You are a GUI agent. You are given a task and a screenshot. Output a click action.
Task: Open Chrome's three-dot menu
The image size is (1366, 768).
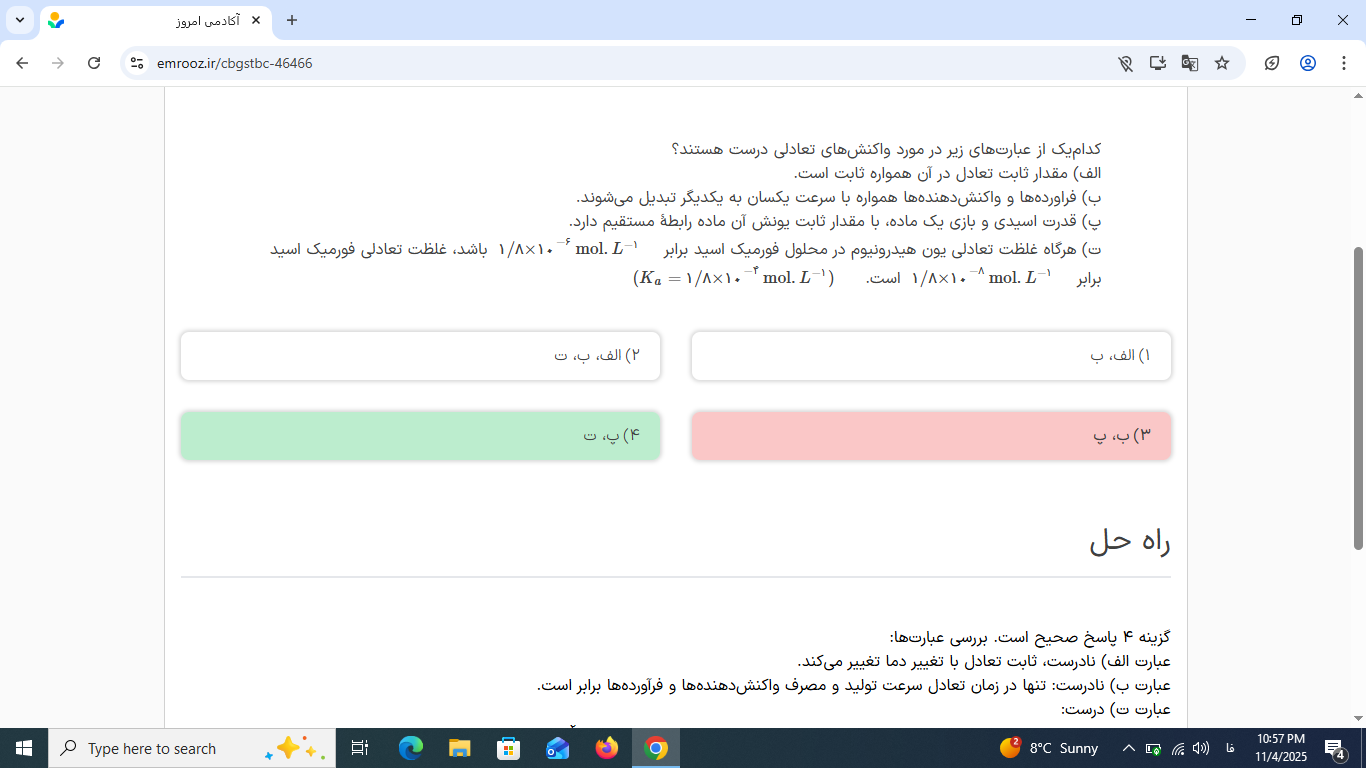click(x=1343, y=63)
